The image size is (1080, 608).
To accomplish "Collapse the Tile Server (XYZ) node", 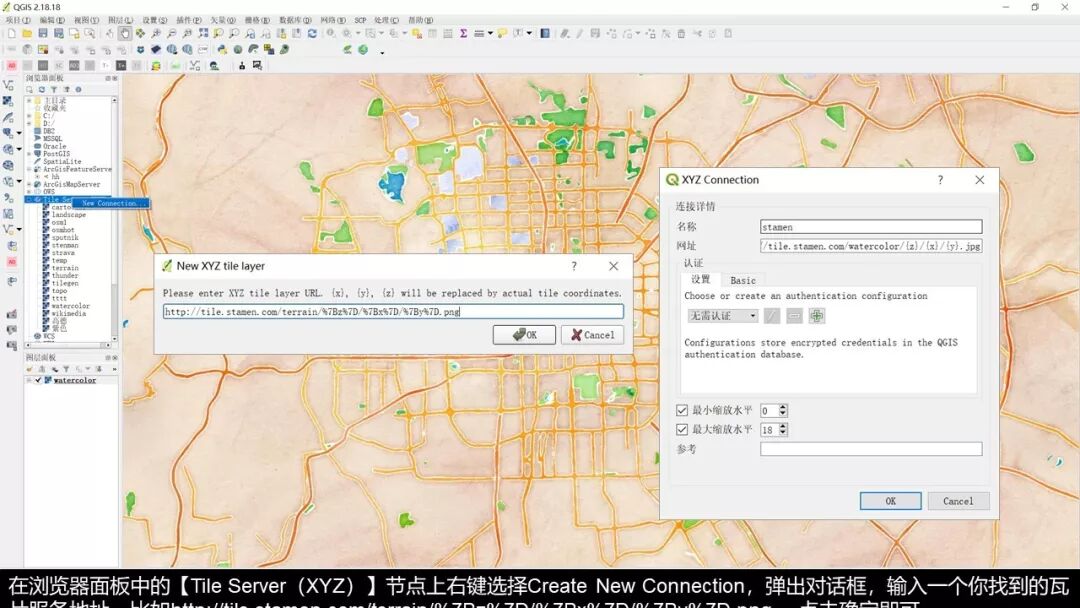I will [29, 200].
